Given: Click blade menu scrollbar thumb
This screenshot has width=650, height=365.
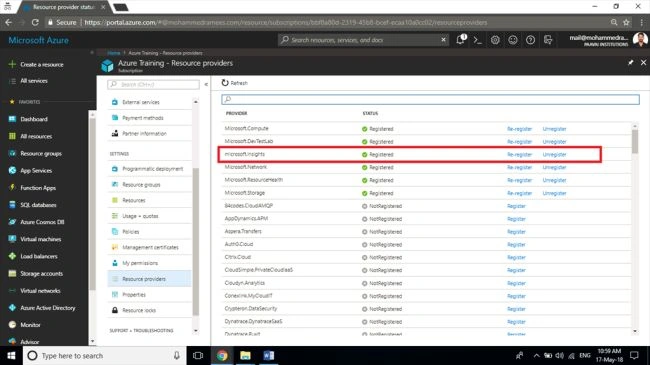Looking at the screenshot, I should pyautogui.click(x=196, y=241).
